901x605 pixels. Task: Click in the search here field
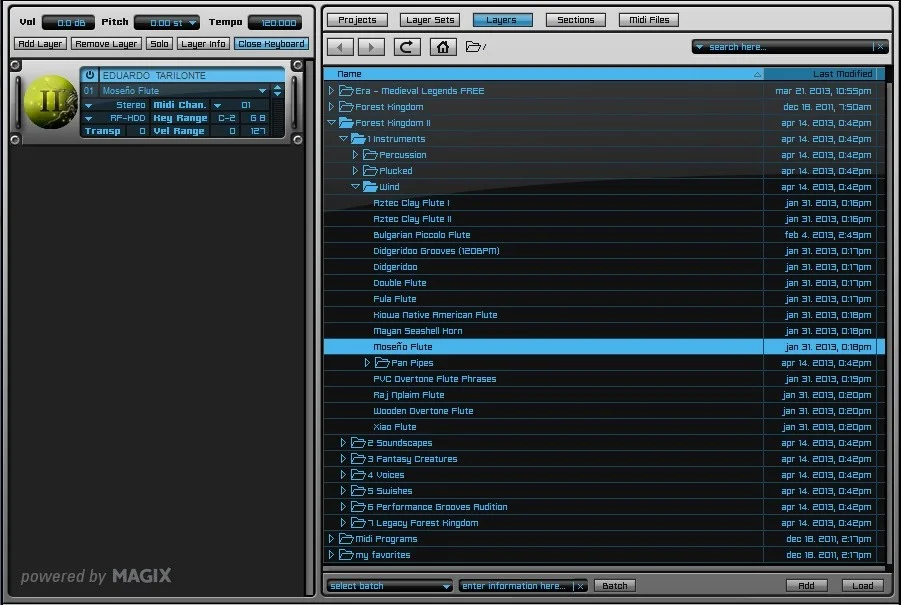790,47
